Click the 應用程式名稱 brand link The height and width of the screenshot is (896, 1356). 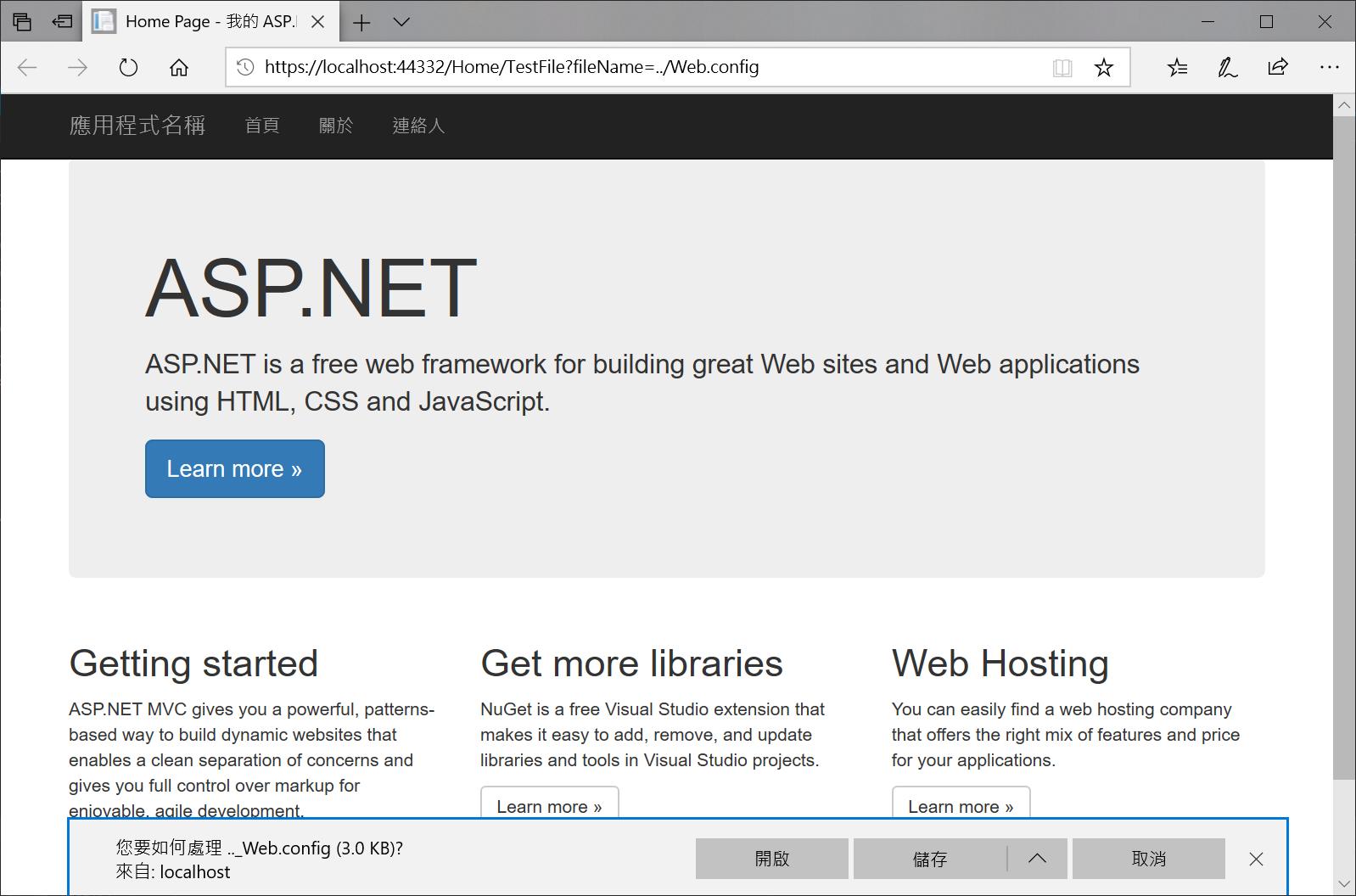tap(137, 126)
